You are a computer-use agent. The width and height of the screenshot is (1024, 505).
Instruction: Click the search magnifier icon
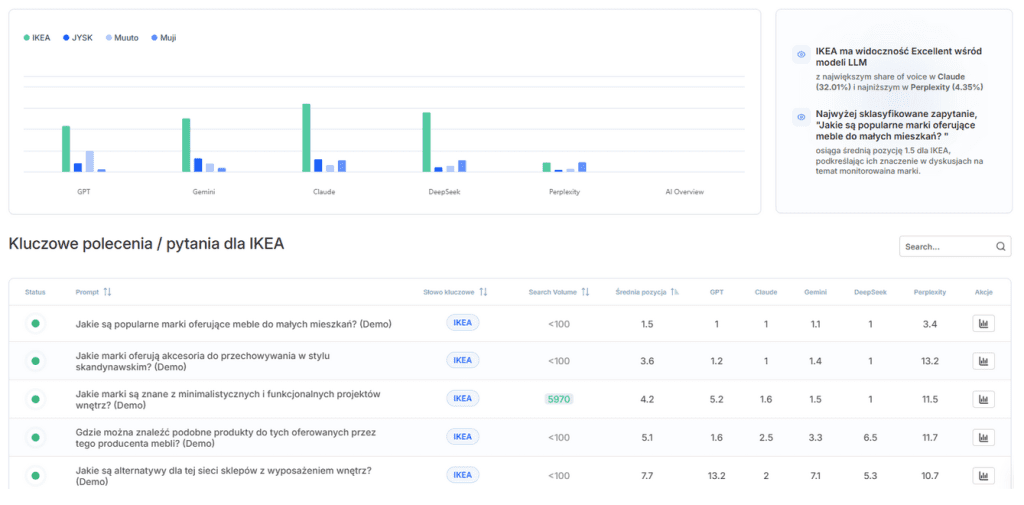(x=1000, y=246)
